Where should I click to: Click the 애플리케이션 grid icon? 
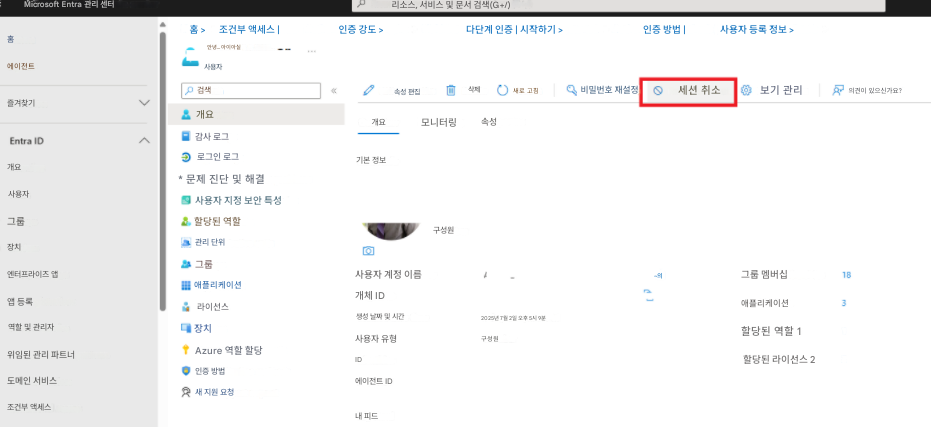click(186, 285)
